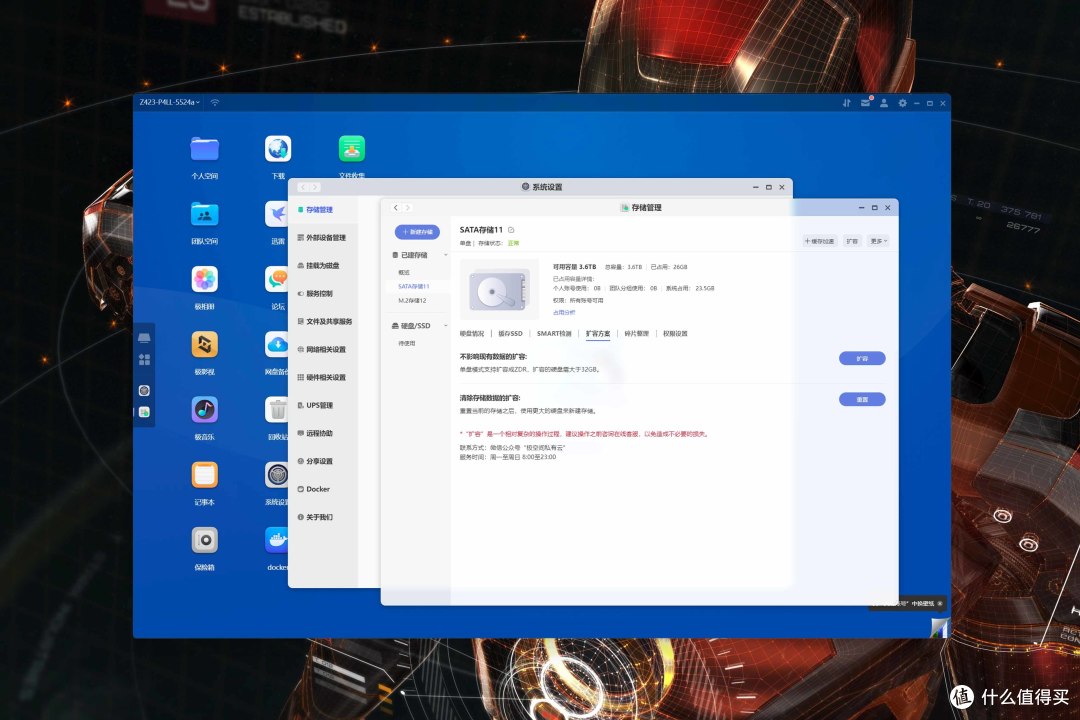This screenshot has width=1080, height=720.
Task: Open the 极影视 video app icon
Action: coord(205,344)
